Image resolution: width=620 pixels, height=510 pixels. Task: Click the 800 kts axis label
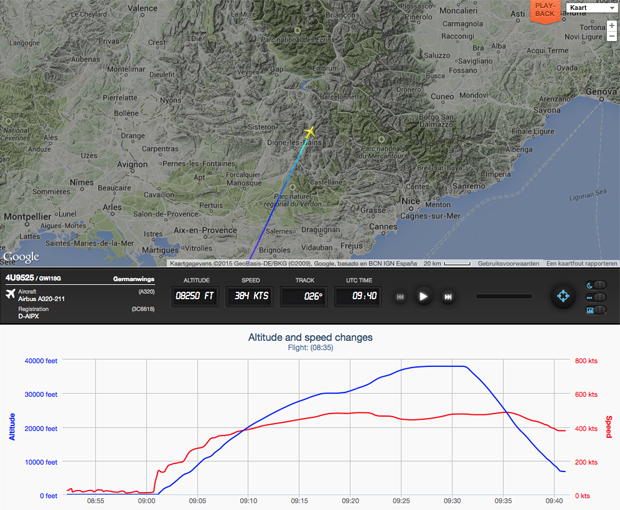(x=586, y=361)
